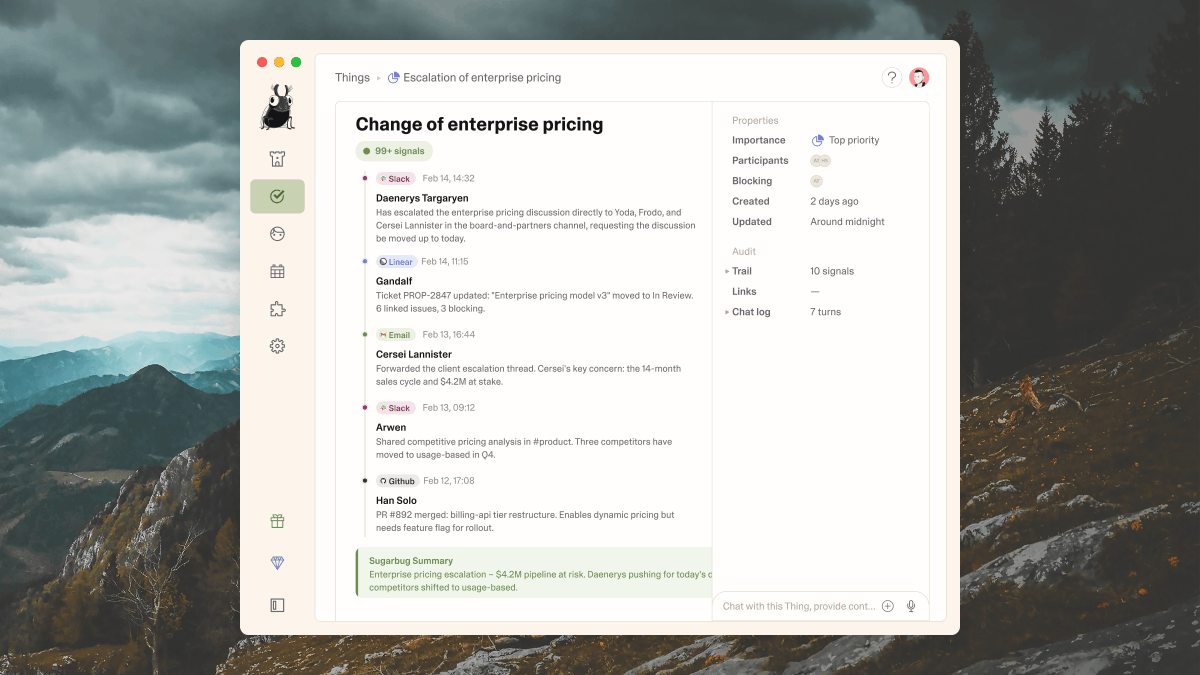
Task: Go to Things in breadcrumb
Action: (352, 78)
